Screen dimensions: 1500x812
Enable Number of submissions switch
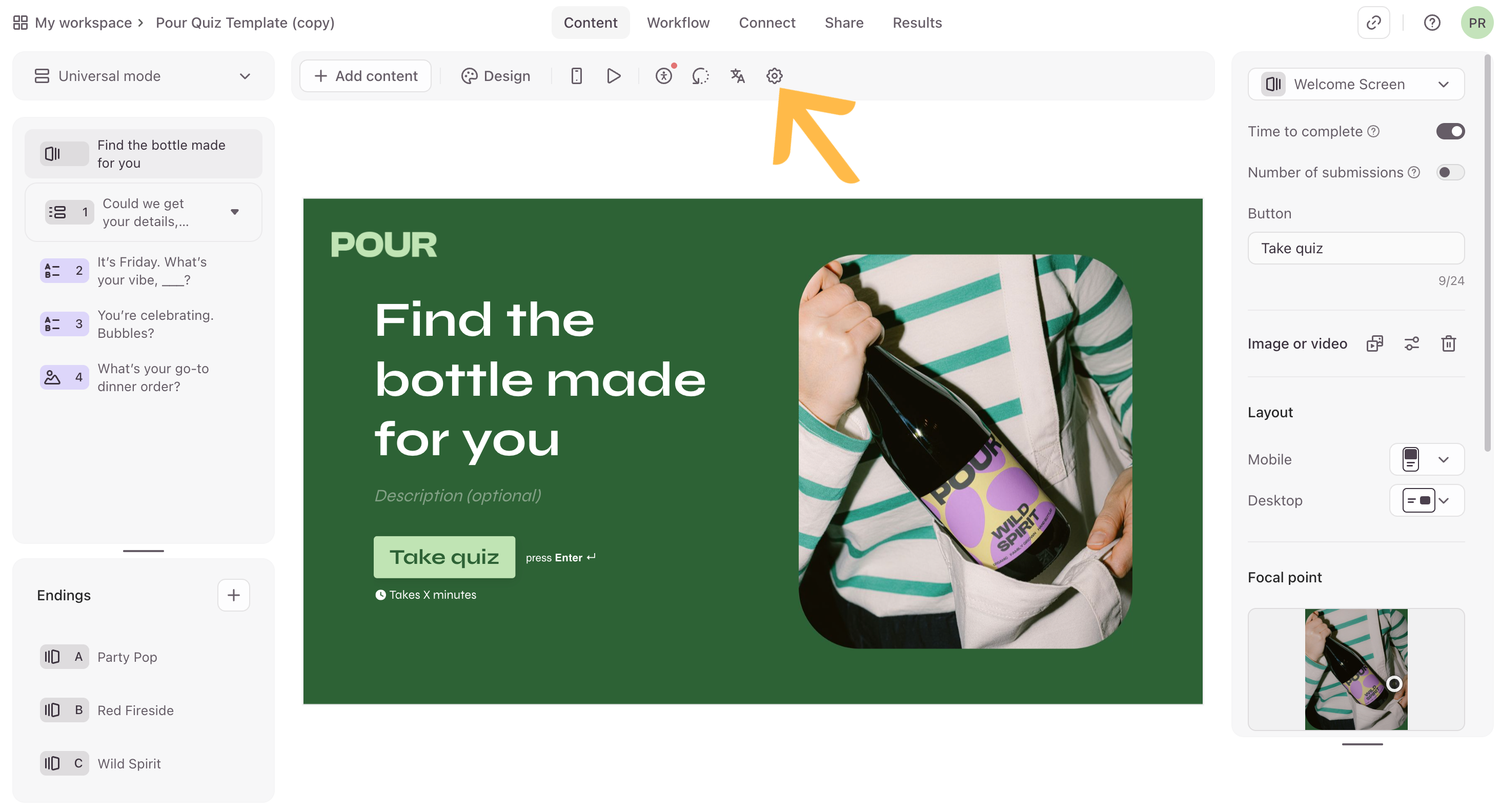click(x=1450, y=172)
